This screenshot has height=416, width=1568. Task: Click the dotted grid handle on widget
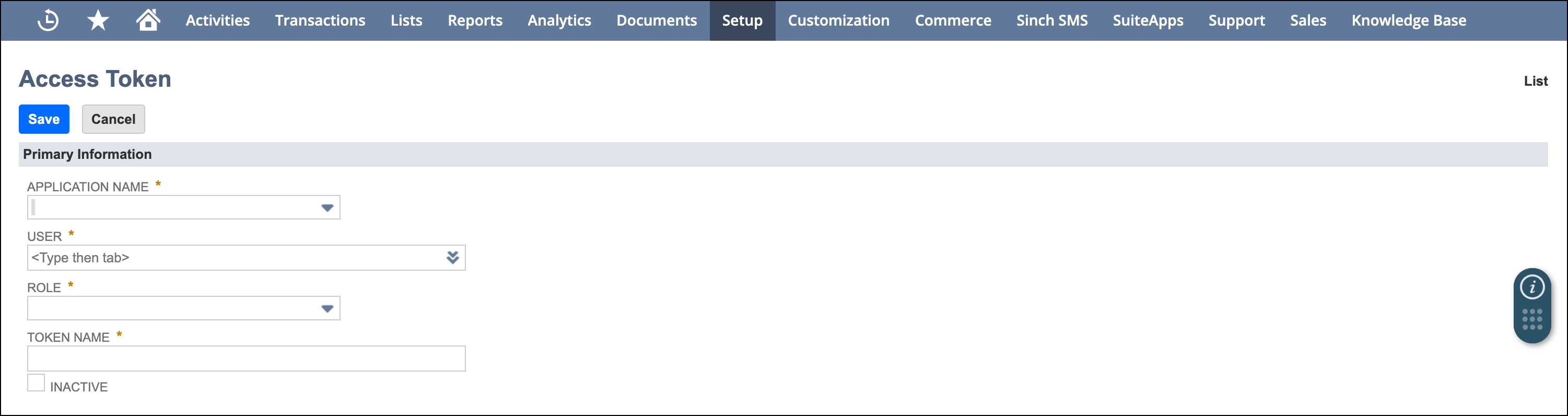(1531, 319)
